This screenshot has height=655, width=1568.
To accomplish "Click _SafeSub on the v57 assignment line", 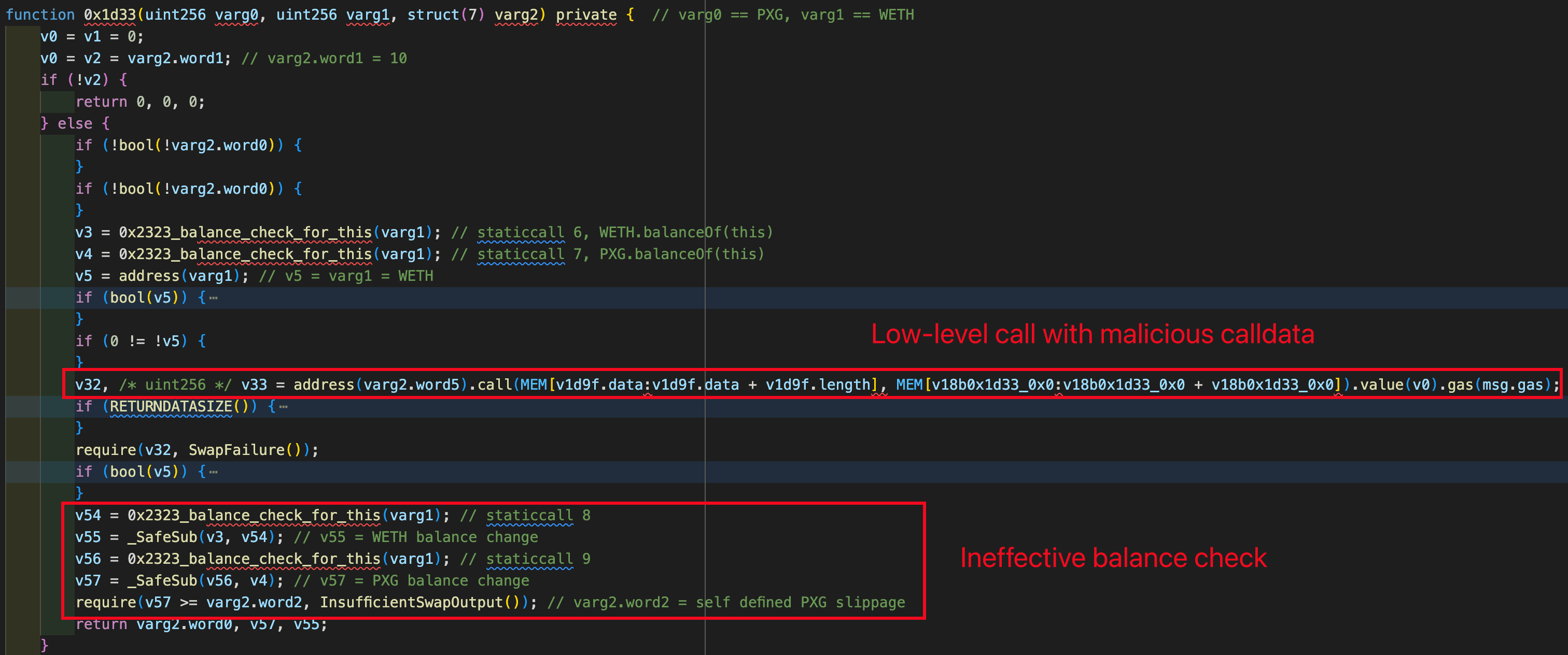I will 162,581.
